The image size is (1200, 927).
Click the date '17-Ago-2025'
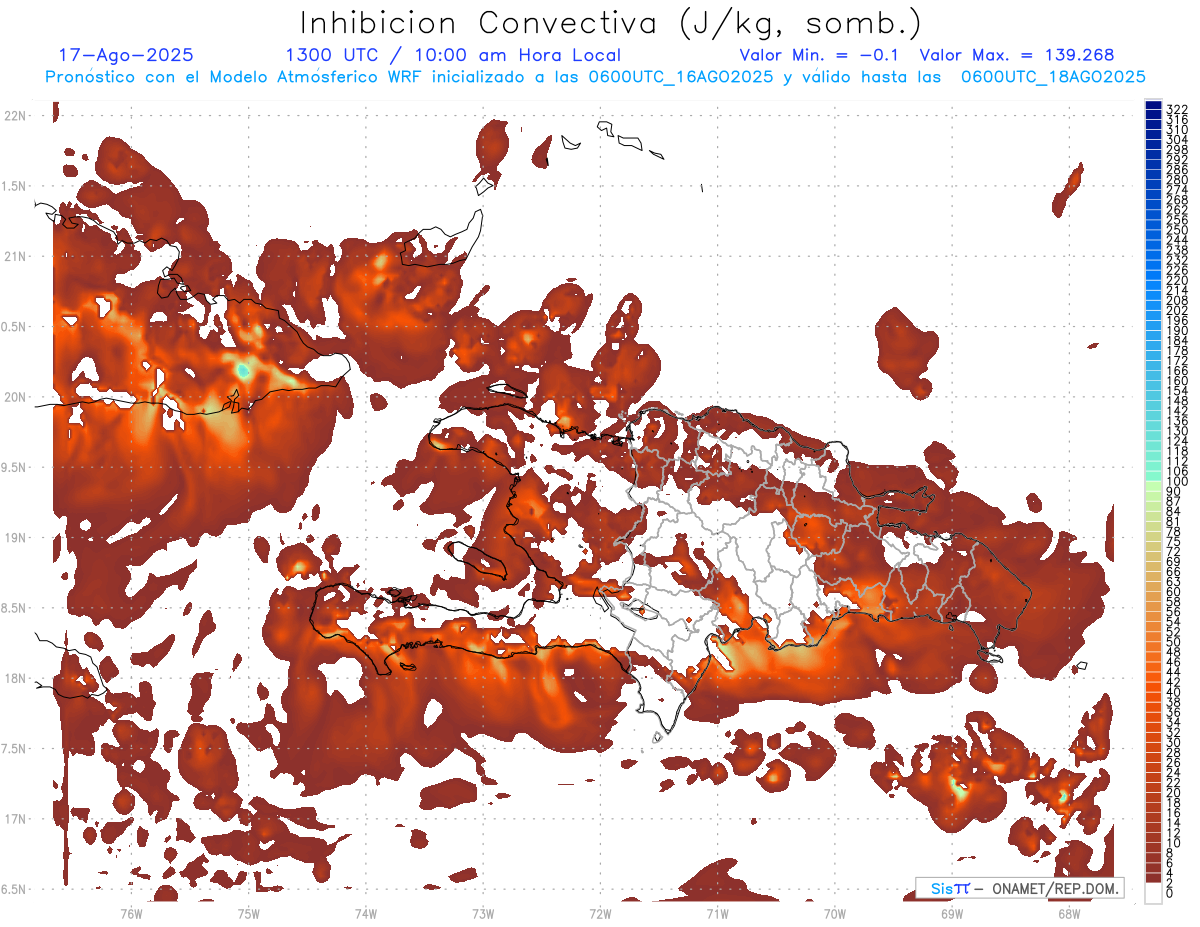126,56
